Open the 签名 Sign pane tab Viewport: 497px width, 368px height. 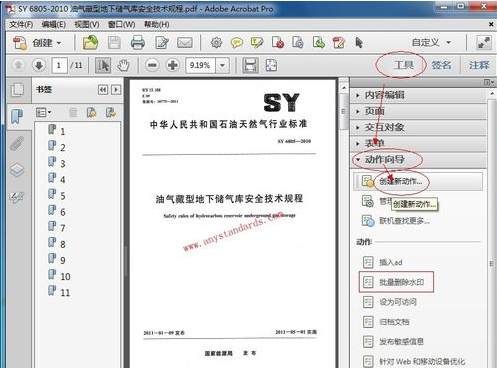point(441,65)
